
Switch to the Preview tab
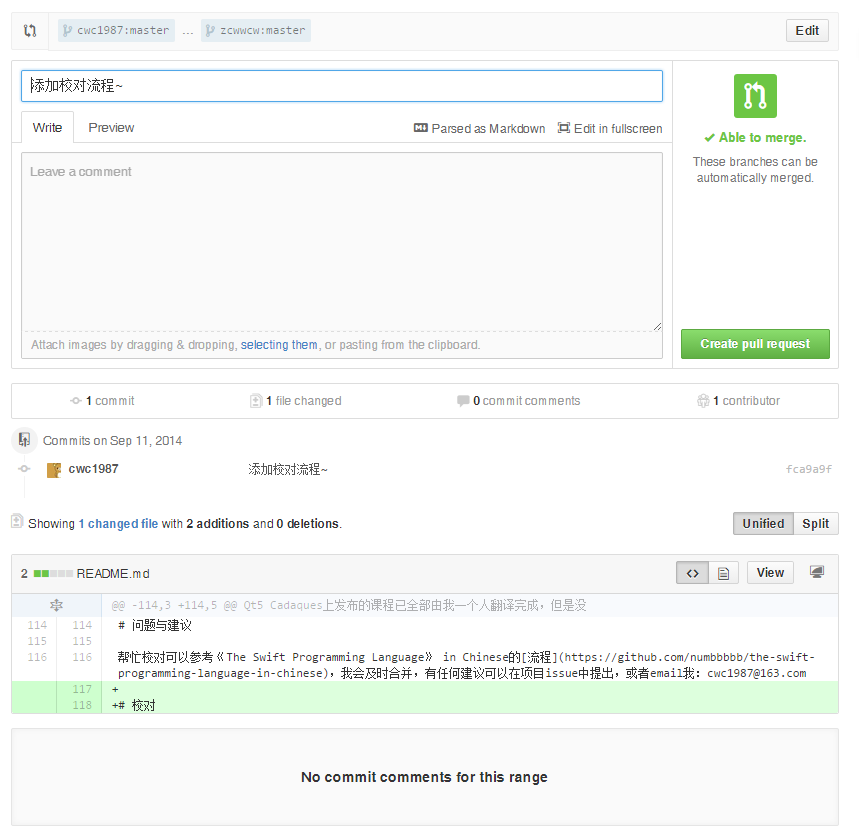point(111,128)
